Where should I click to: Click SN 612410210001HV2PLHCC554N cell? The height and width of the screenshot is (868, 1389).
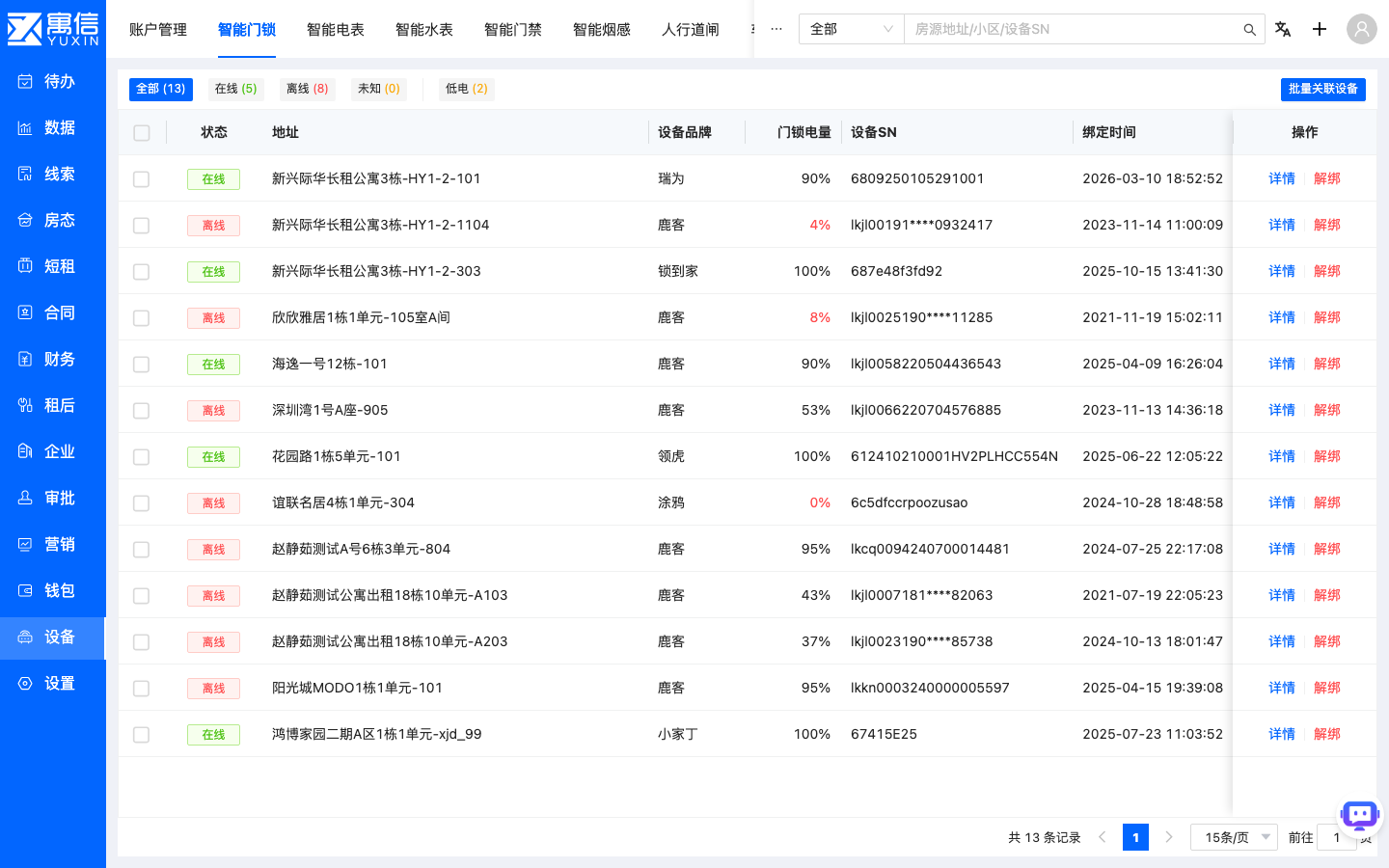pos(954,456)
